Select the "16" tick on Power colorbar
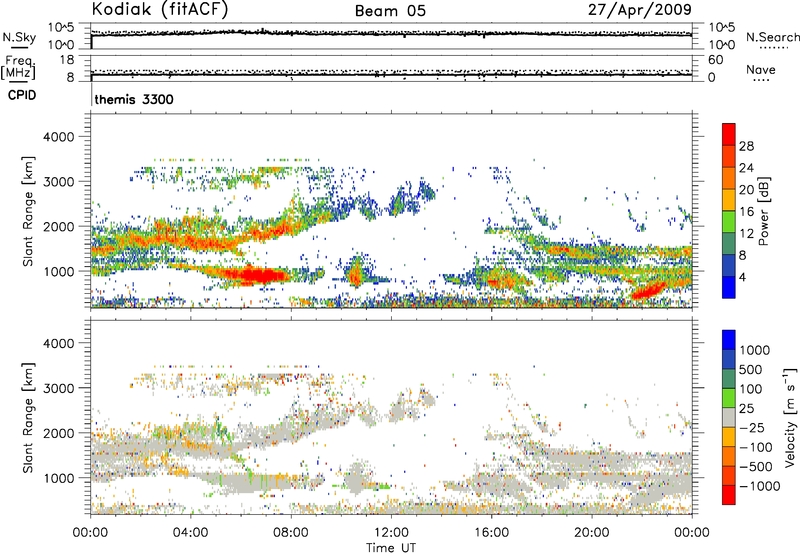The image size is (800, 554). pyautogui.click(x=746, y=212)
